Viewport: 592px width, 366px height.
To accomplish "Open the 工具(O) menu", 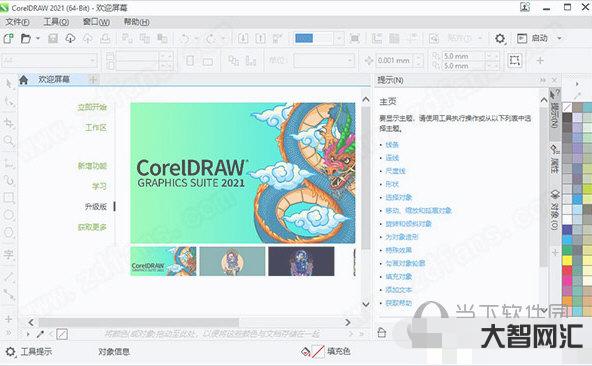I will pos(56,22).
